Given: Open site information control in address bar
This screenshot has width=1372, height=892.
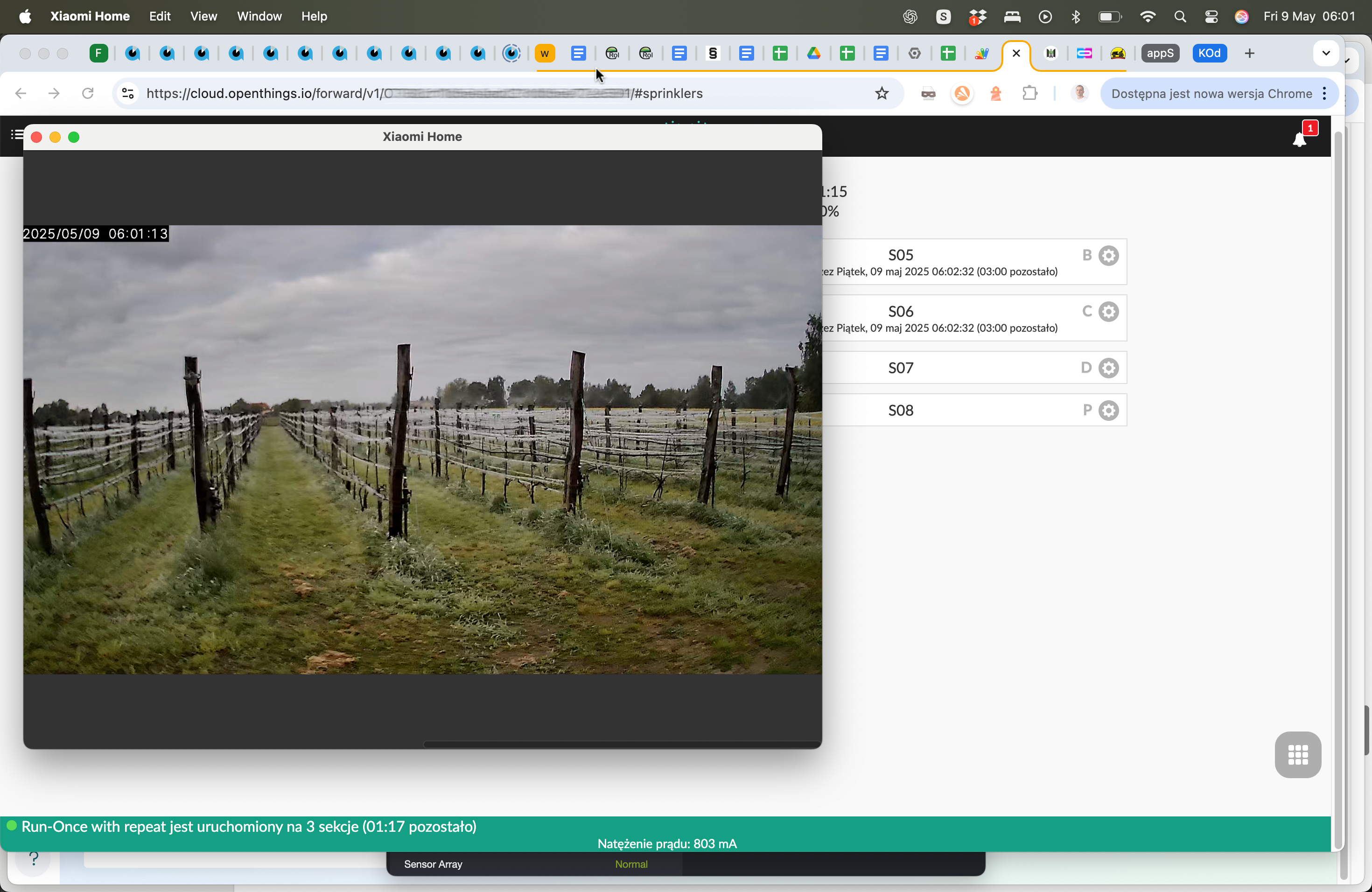Looking at the screenshot, I should pos(128,93).
